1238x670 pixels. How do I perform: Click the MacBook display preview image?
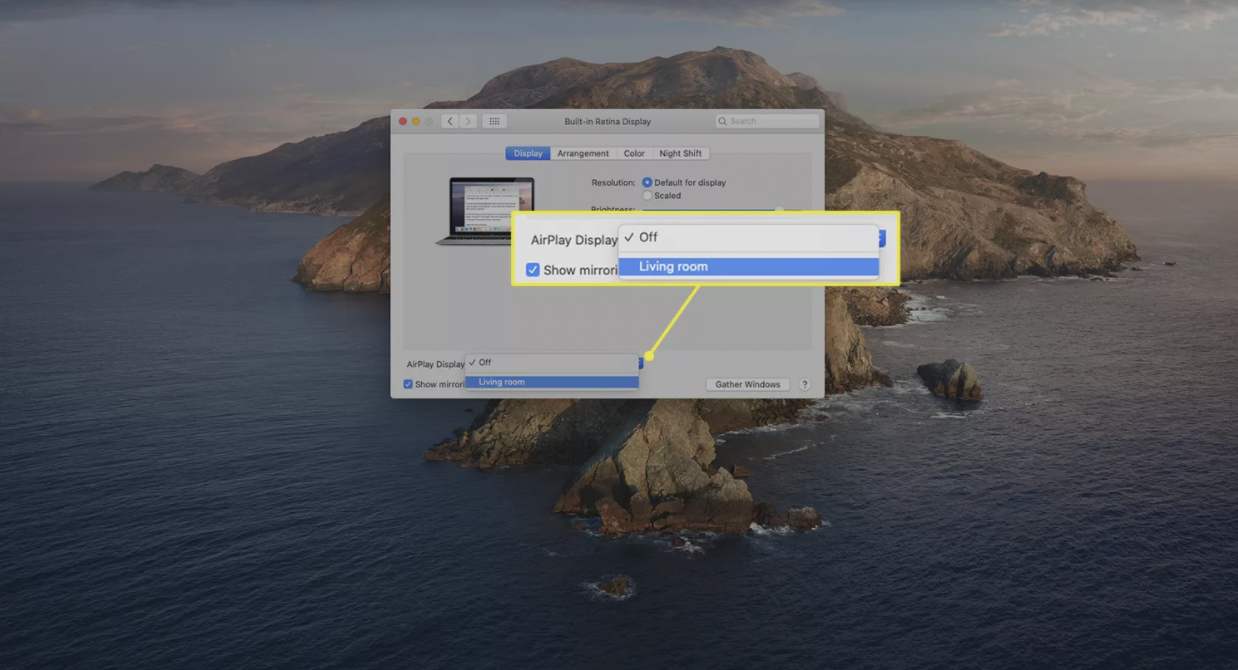pyautogui.click(x=486, y=210)
